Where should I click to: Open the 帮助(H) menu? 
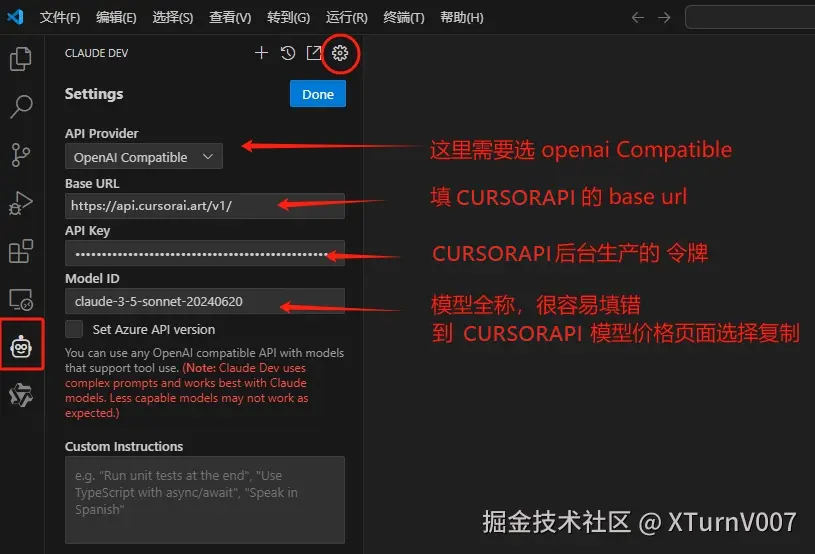click(462, 18)
